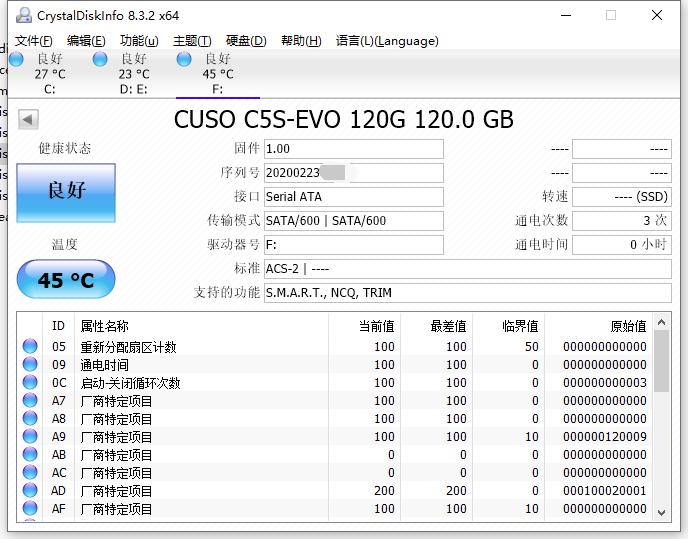This screenshot has width=688, height=539.
Task: Click the 最差值 column header
Action: 437,326
